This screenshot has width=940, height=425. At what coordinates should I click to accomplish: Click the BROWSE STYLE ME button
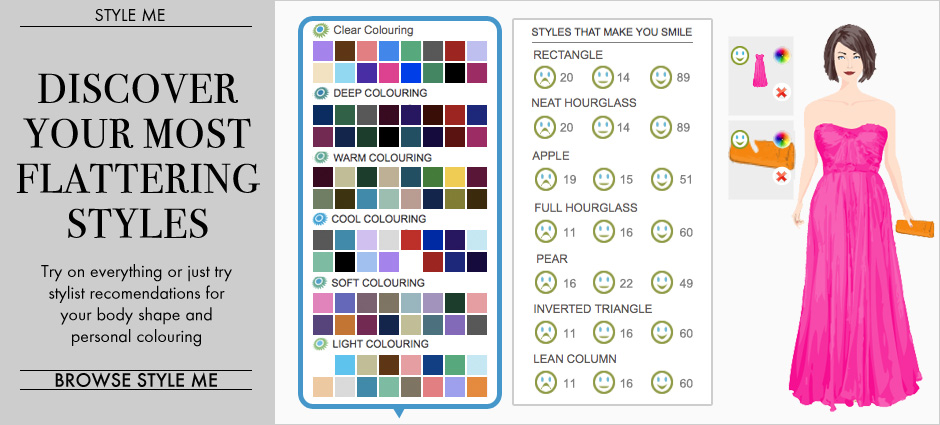click(136, 380)
